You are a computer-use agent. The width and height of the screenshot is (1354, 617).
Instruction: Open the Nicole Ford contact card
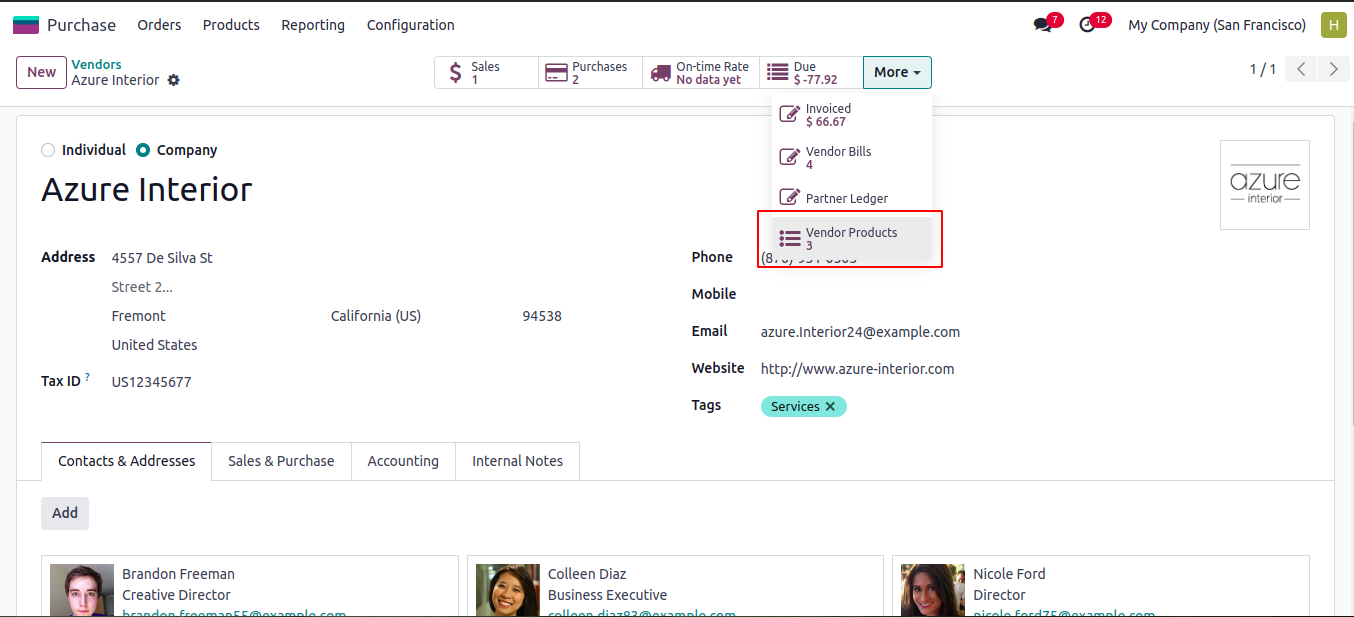pyautogui.click(x=1100, y=587)
